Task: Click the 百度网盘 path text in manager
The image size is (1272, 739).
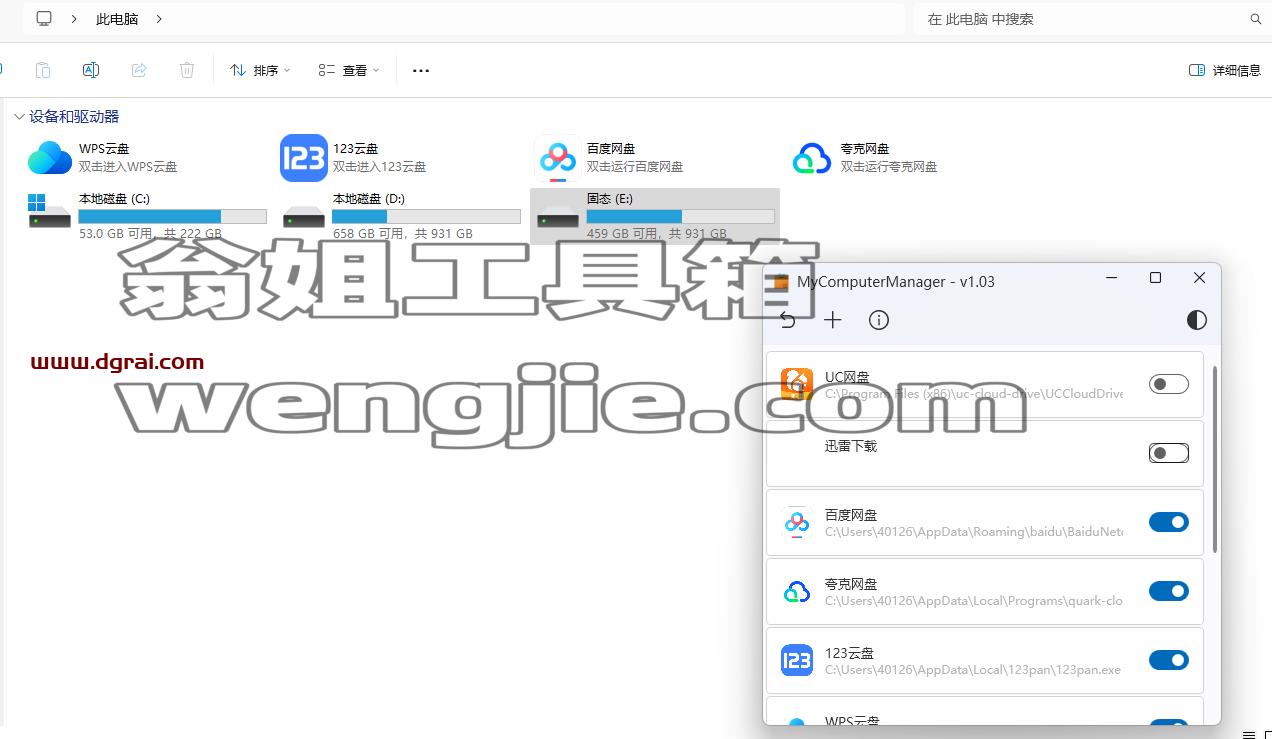Action: pyautogui.click(x=974, y=532)
